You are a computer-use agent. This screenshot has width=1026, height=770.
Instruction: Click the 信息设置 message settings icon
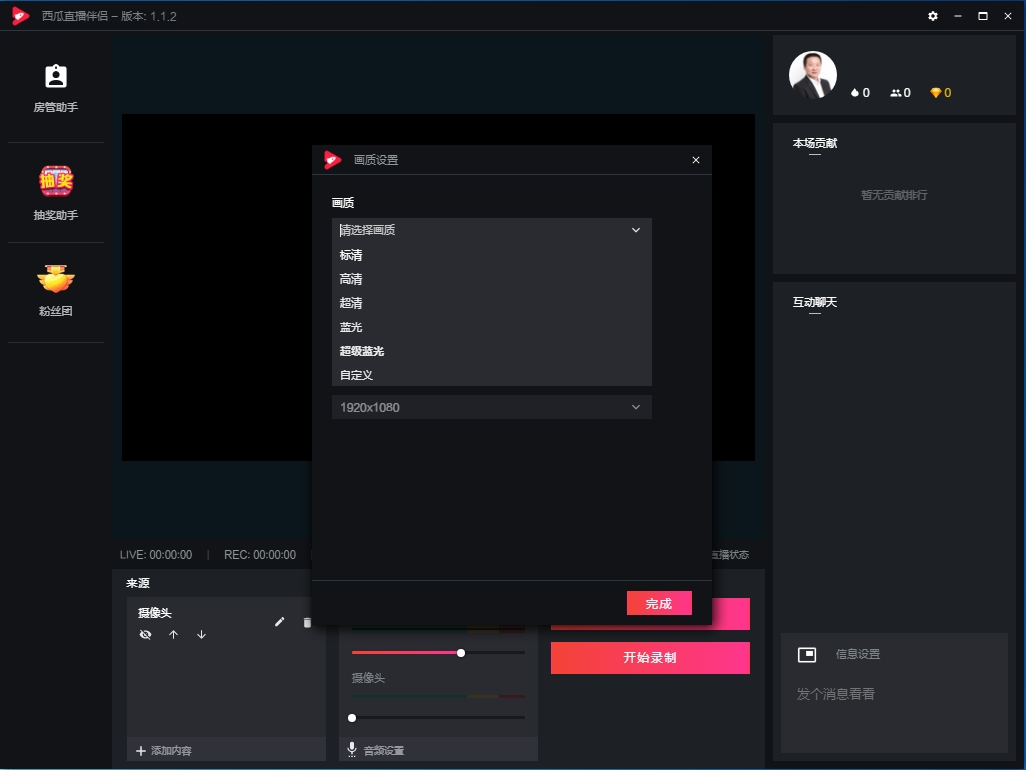click(807, 654)
